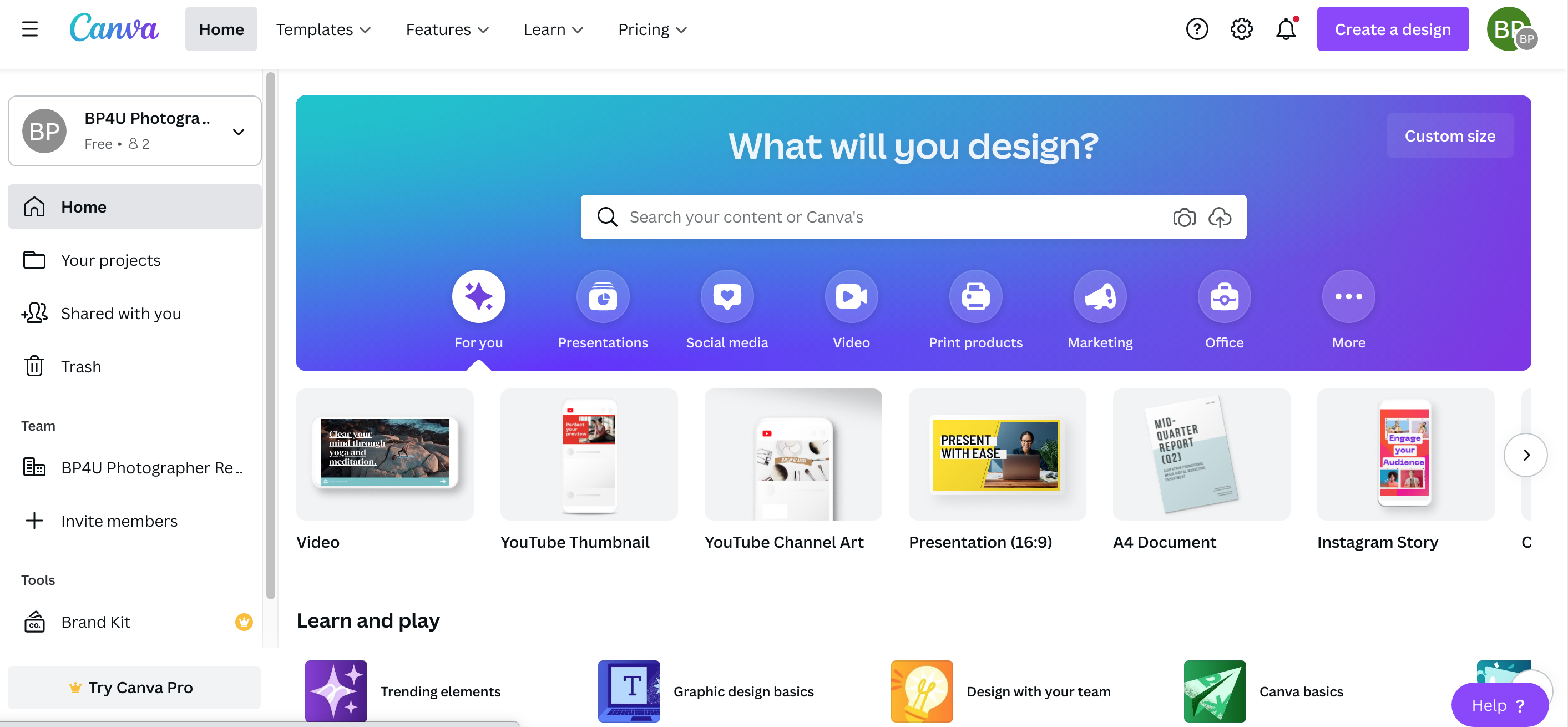
Task: Expand the Features dropdown
Action: coord(447,29)
